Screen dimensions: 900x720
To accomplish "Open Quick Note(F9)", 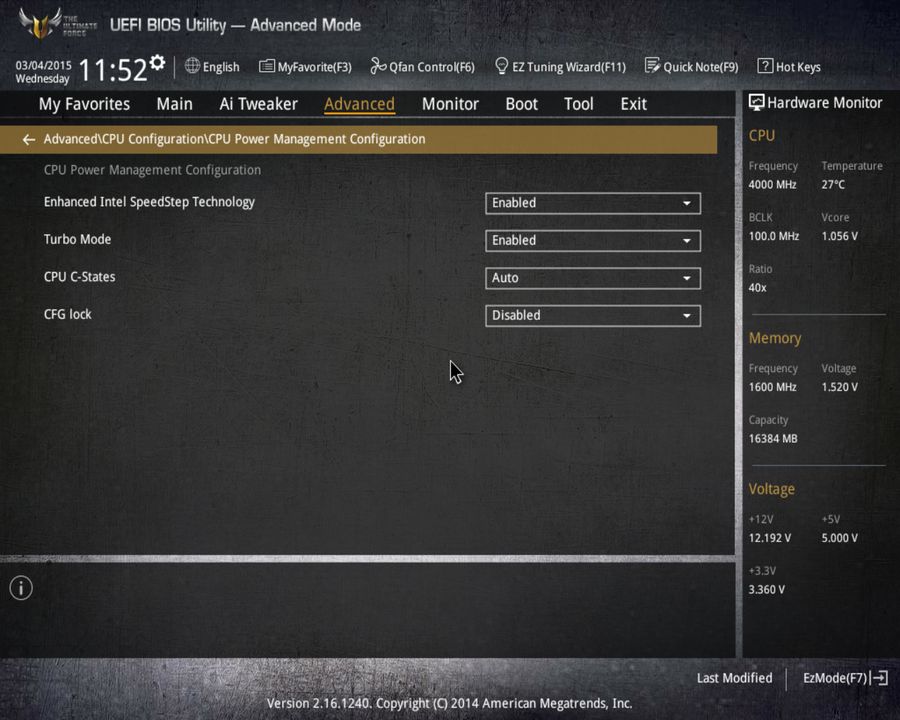I will (x=701, y=67).
